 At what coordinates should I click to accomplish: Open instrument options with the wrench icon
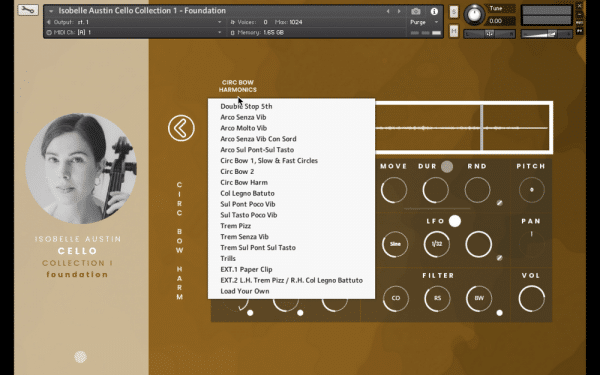tap(28, 10)
